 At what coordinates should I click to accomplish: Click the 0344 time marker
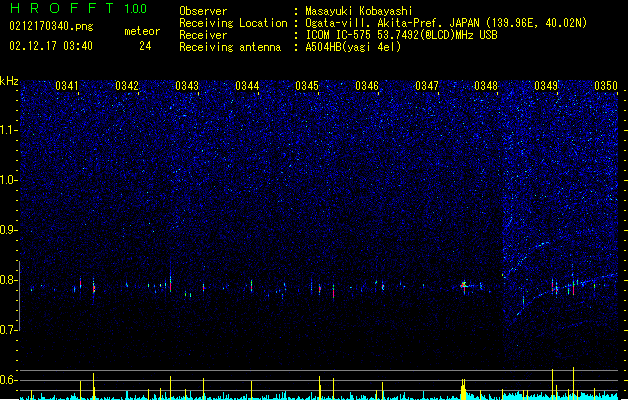pos(247,86)
